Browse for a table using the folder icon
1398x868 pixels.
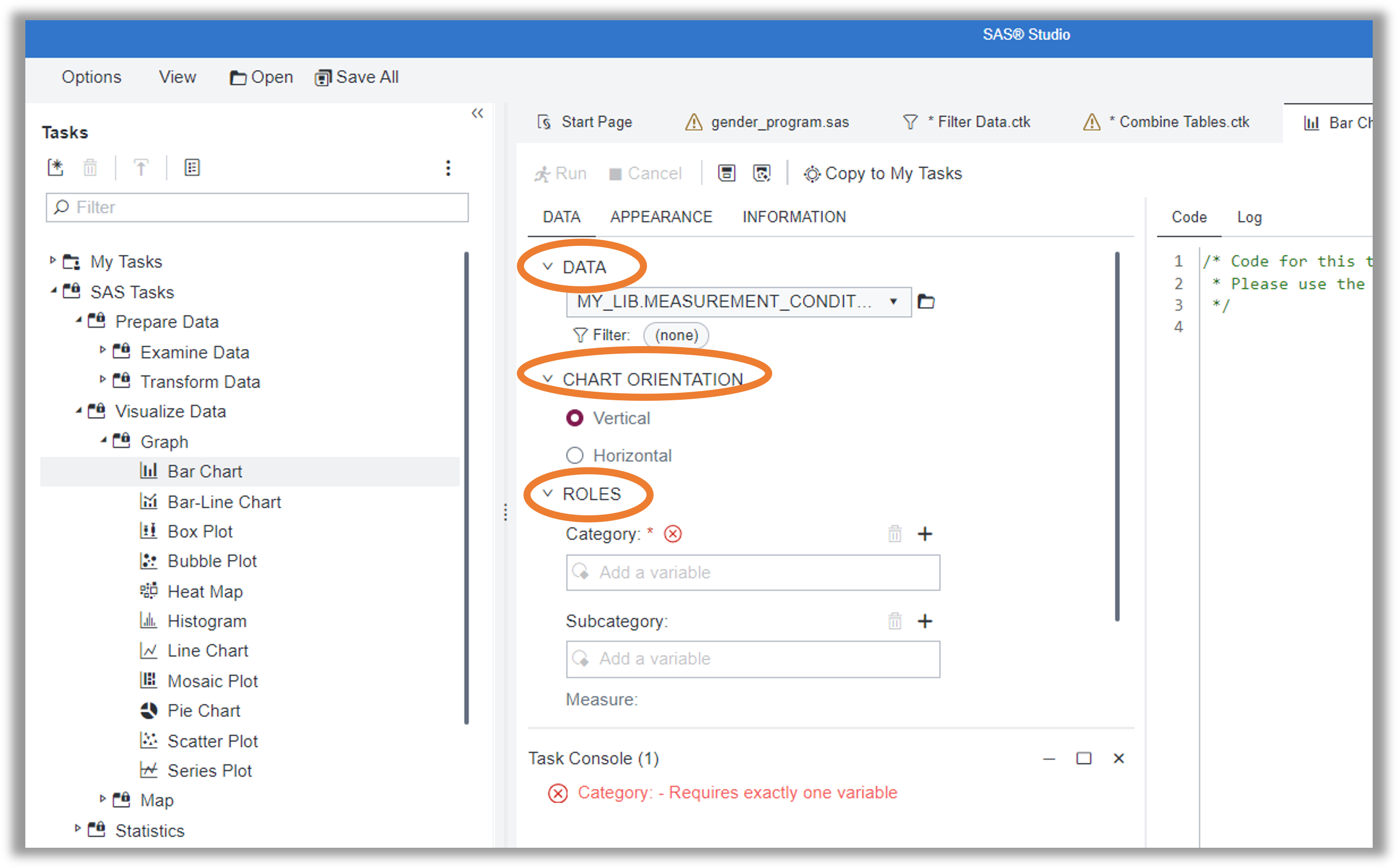(926, 301)
